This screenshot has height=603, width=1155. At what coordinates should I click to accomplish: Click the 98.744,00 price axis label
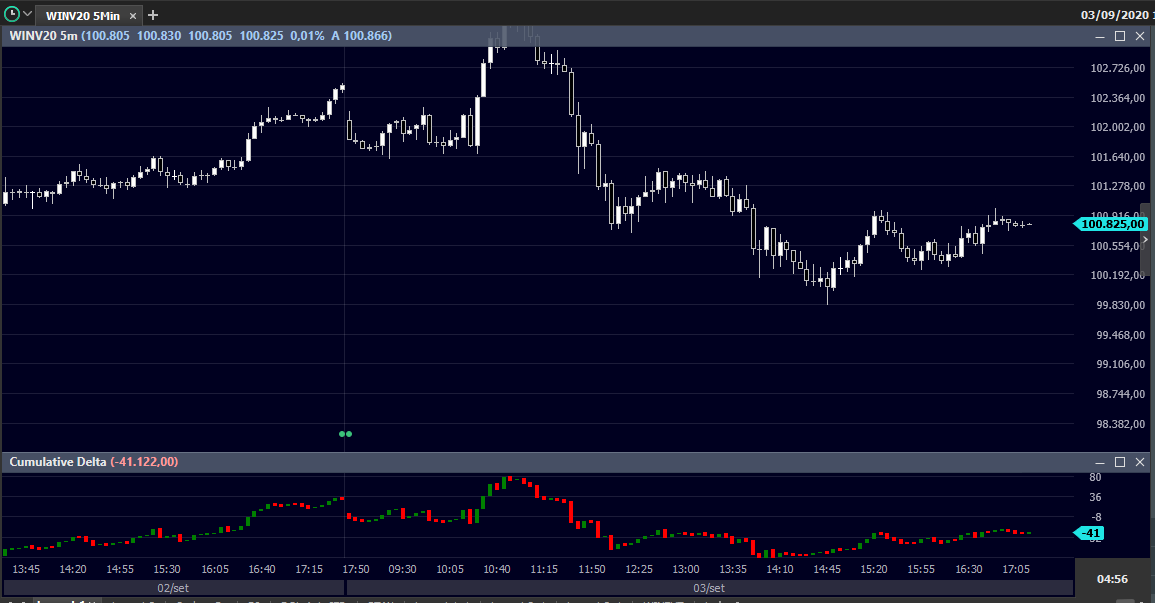[x=1120, y=394]
